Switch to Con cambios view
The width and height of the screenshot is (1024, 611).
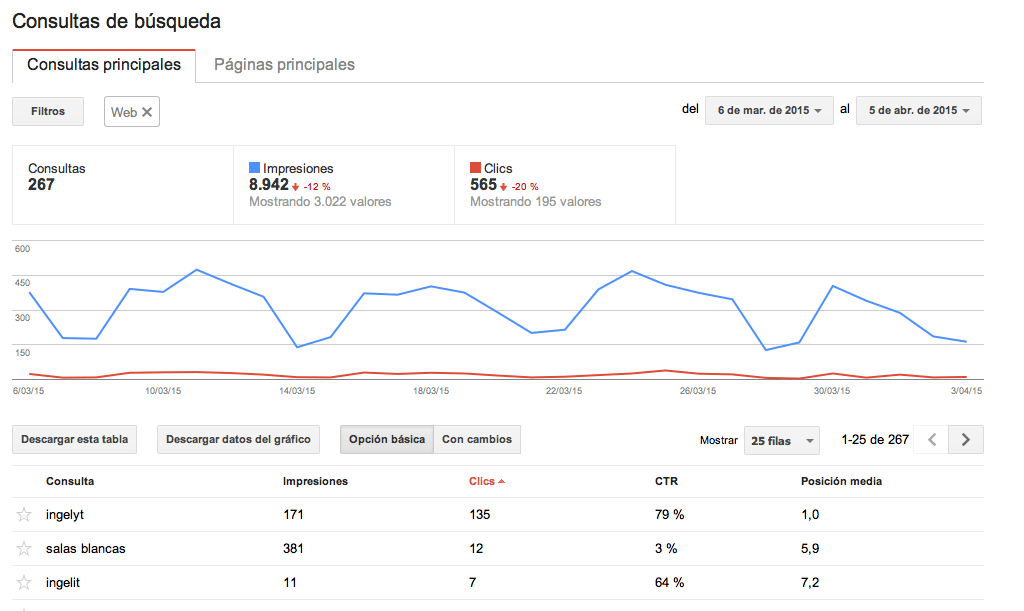477,439
